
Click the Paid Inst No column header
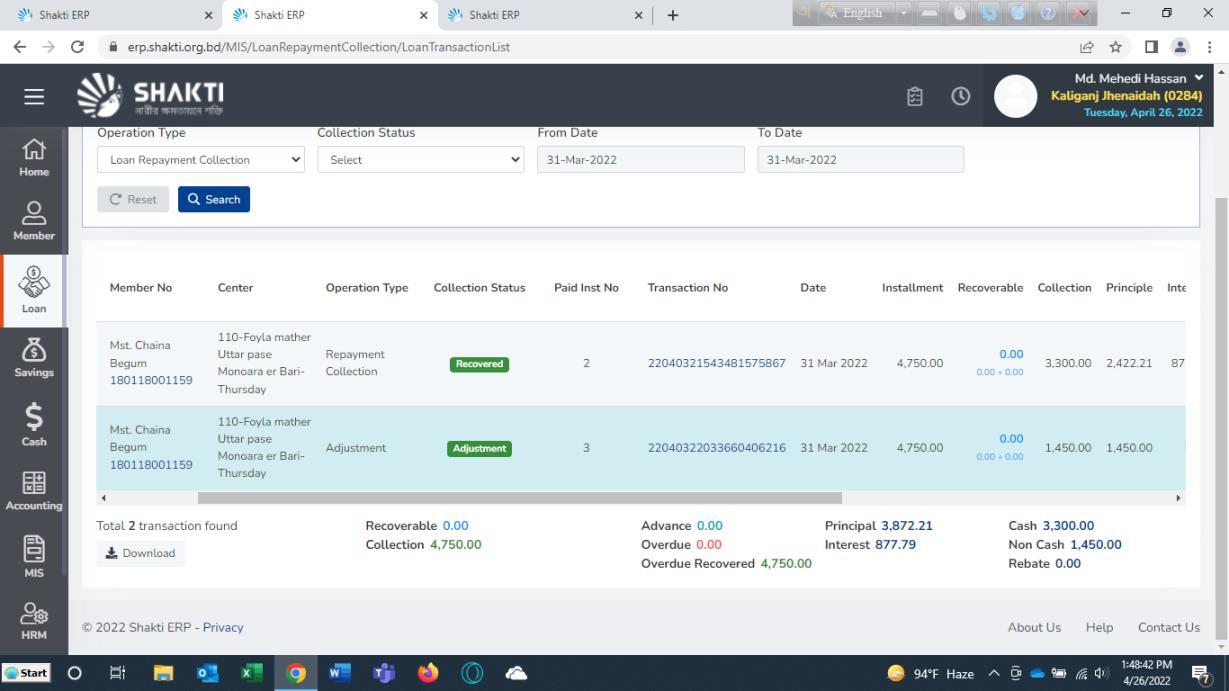[x=586, y=288]
